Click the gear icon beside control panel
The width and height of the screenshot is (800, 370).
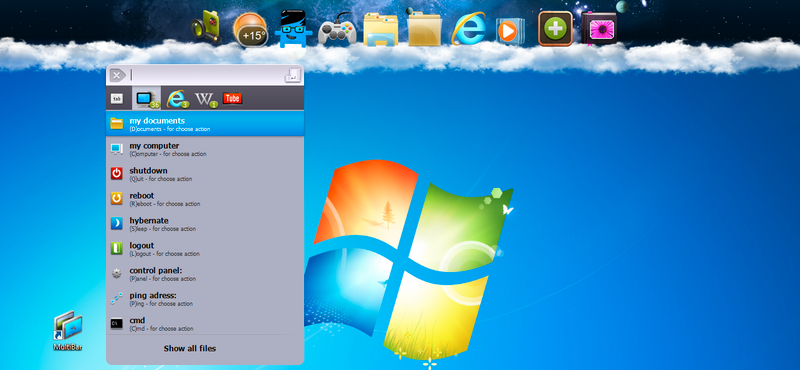coord(117,274)
